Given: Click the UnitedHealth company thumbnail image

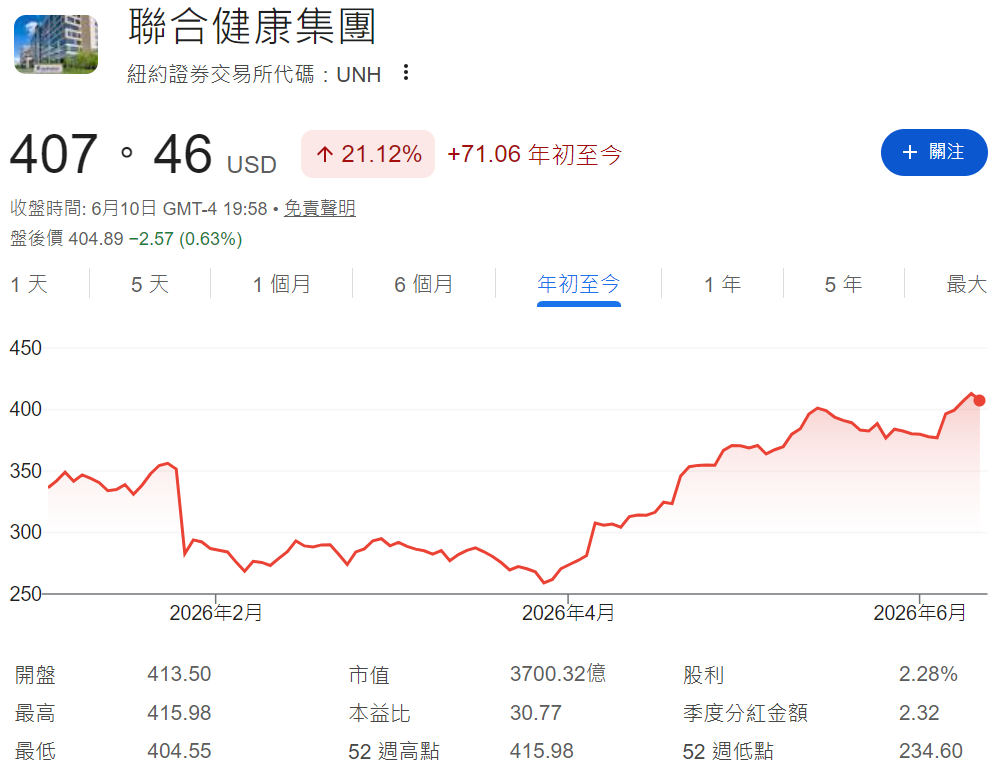Looking at the screenshot, I should coord(56,44).
